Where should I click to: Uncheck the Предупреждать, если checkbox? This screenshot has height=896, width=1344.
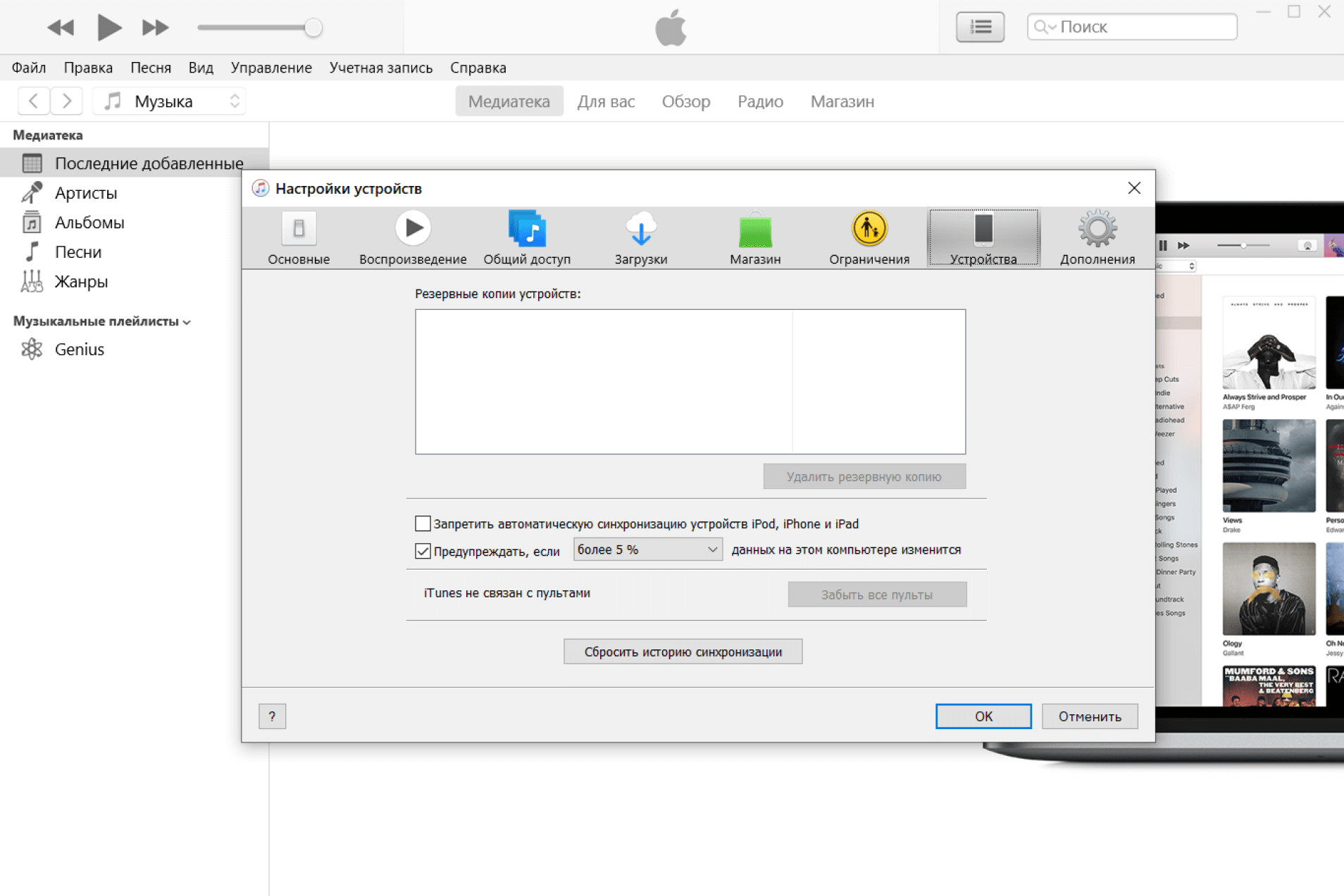[423, 551]
